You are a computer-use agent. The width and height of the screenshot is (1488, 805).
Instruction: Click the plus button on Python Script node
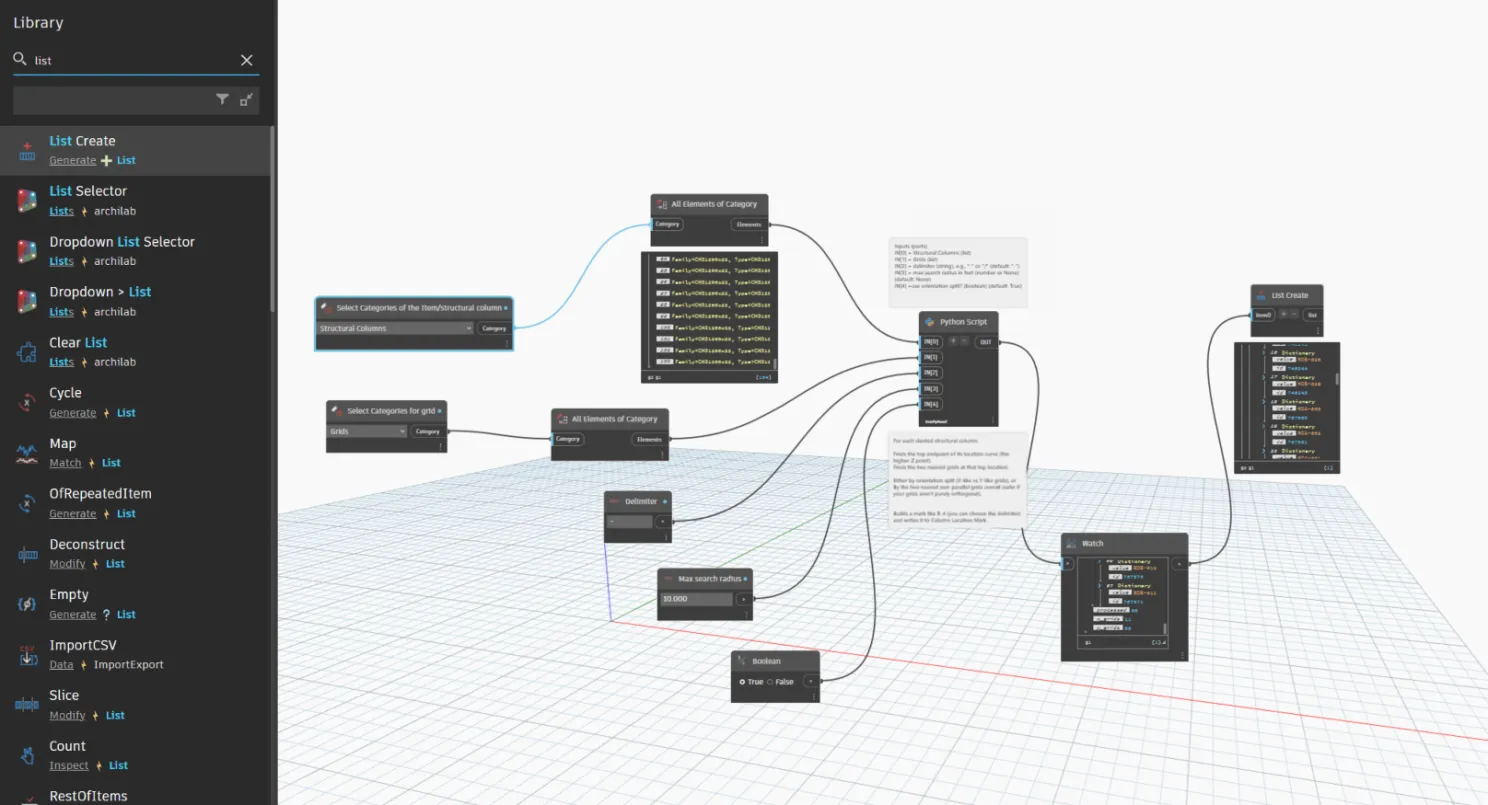(x=952, y=341)
